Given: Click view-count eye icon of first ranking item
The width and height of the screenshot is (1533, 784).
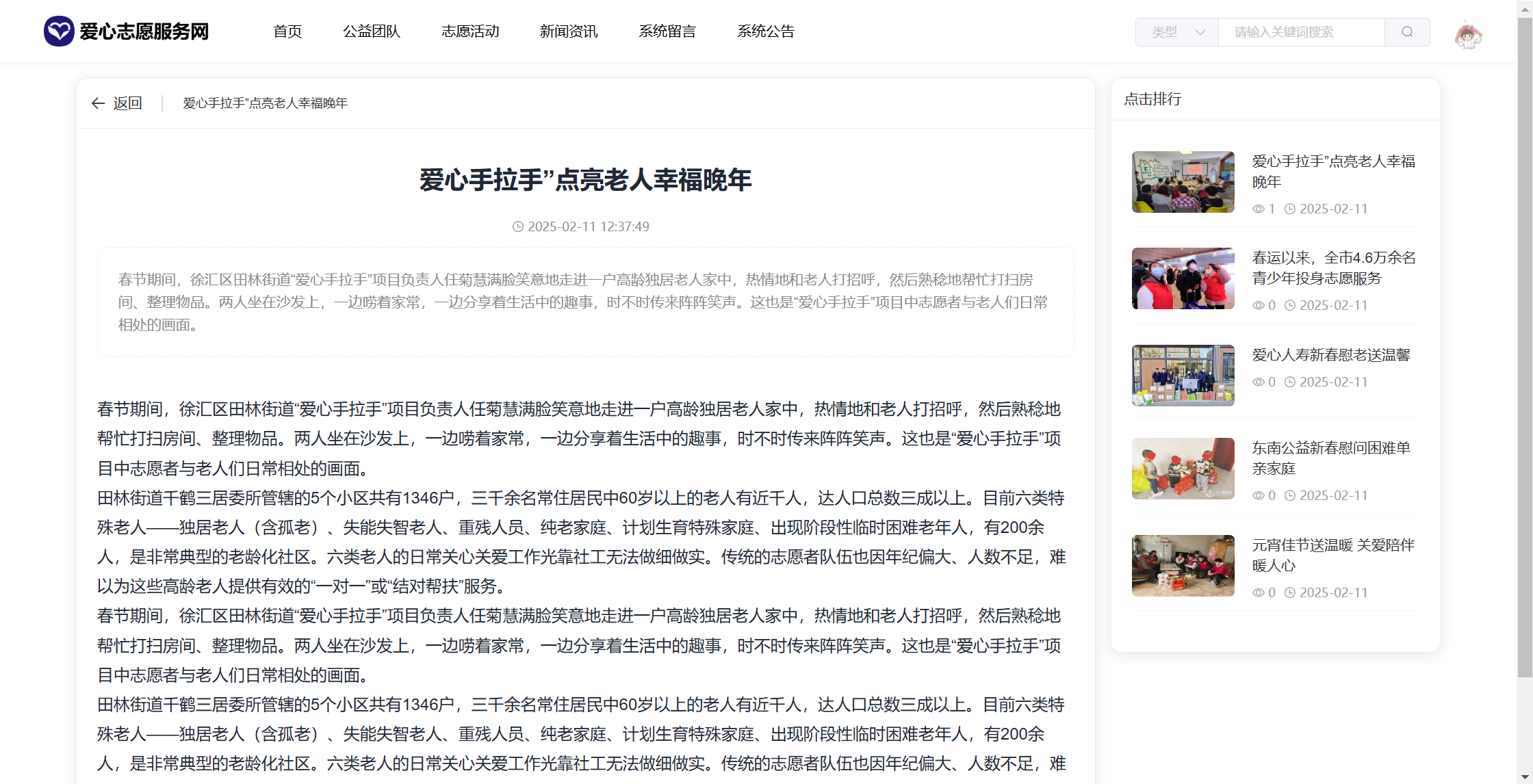Looking at the screenshot, I should [1258, 209].
